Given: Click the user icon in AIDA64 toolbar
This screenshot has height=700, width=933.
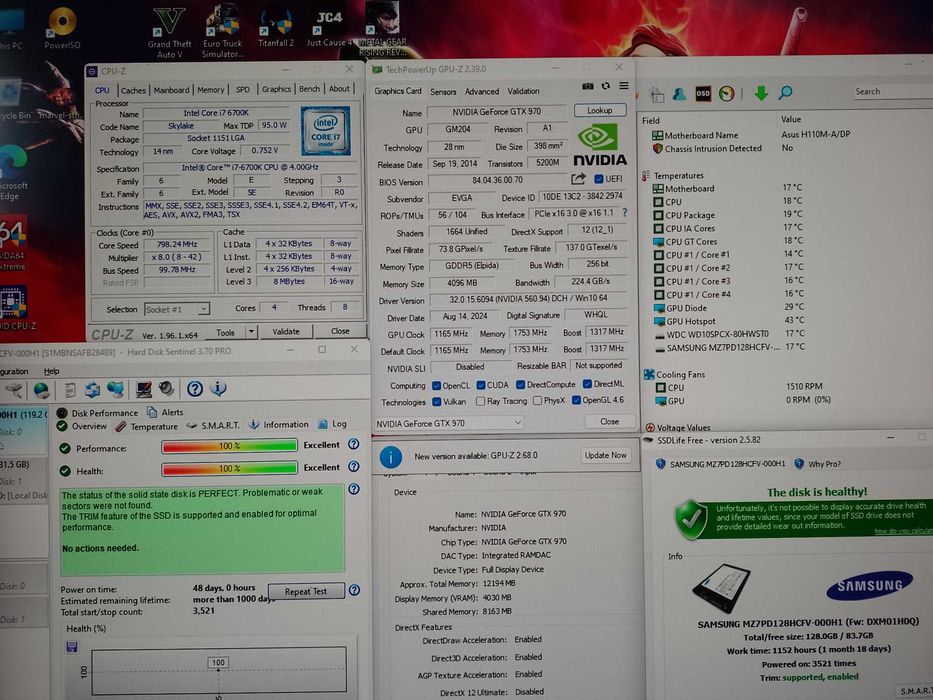Looking at the screenshot, I should point(679,94).
